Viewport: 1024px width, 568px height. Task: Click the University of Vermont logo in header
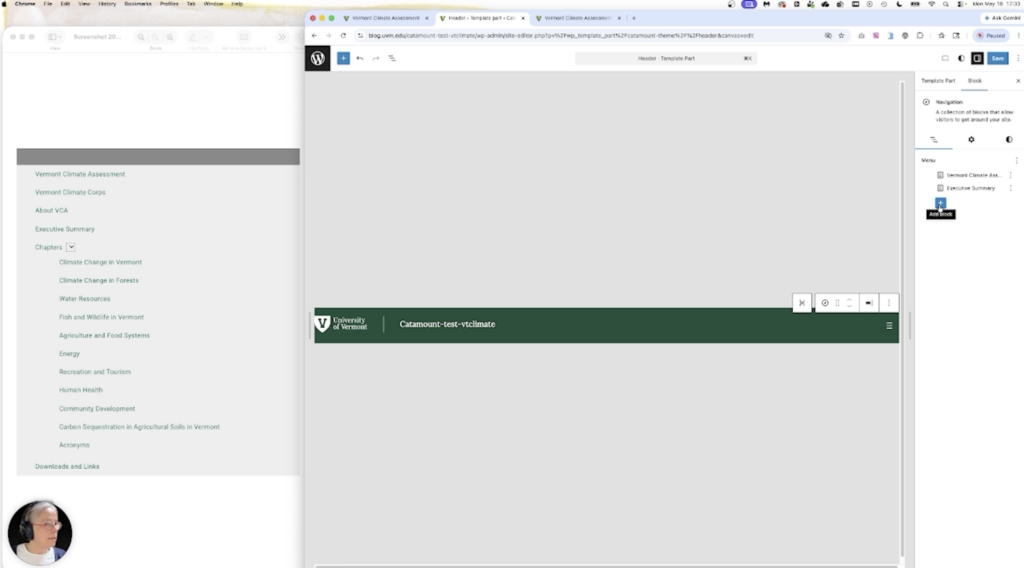pos(341,324)
